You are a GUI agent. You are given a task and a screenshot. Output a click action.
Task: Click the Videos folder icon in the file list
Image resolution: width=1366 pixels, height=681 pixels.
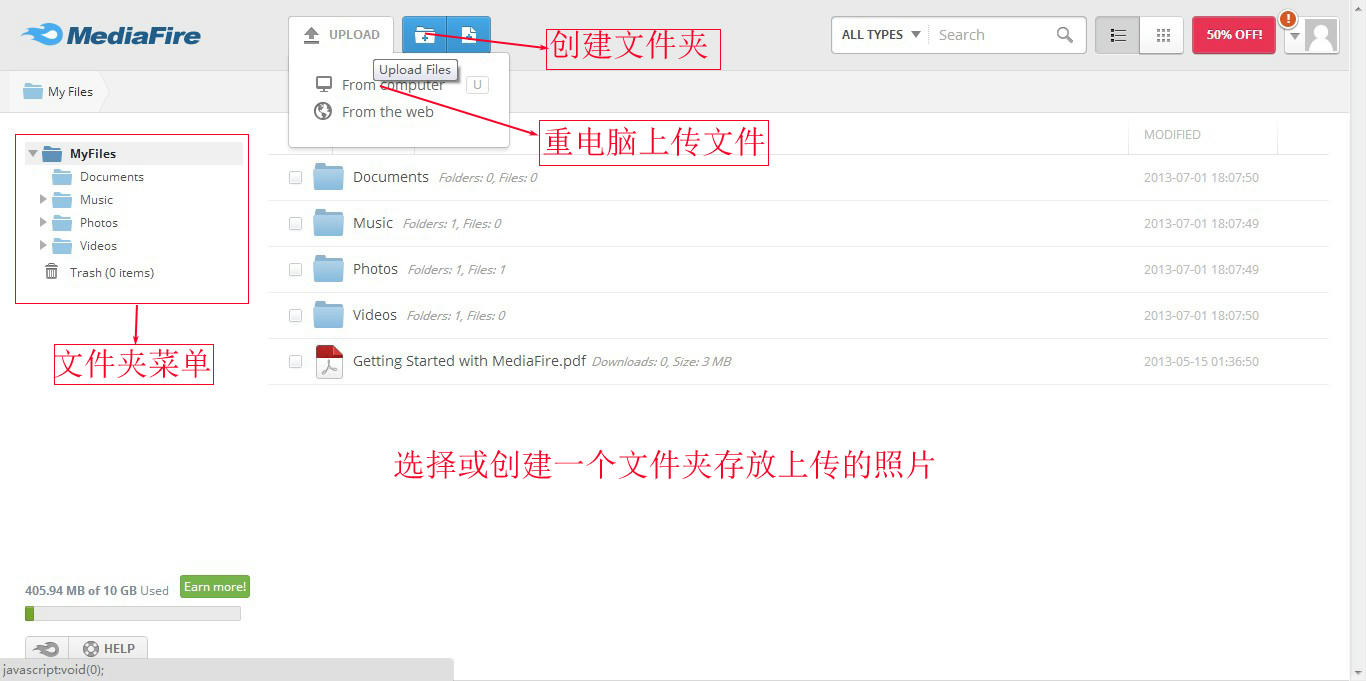pos(328,315)
